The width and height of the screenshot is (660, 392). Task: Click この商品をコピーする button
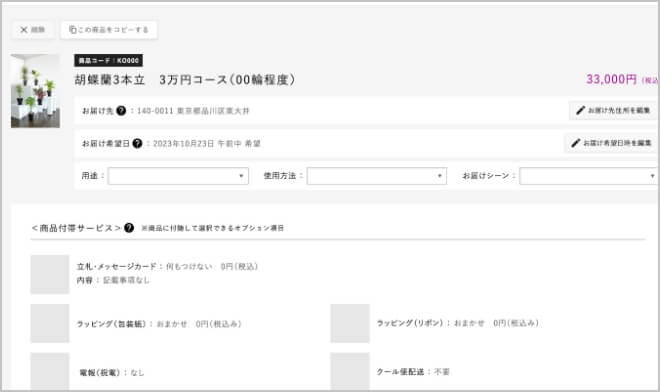[x=109, y=29]
